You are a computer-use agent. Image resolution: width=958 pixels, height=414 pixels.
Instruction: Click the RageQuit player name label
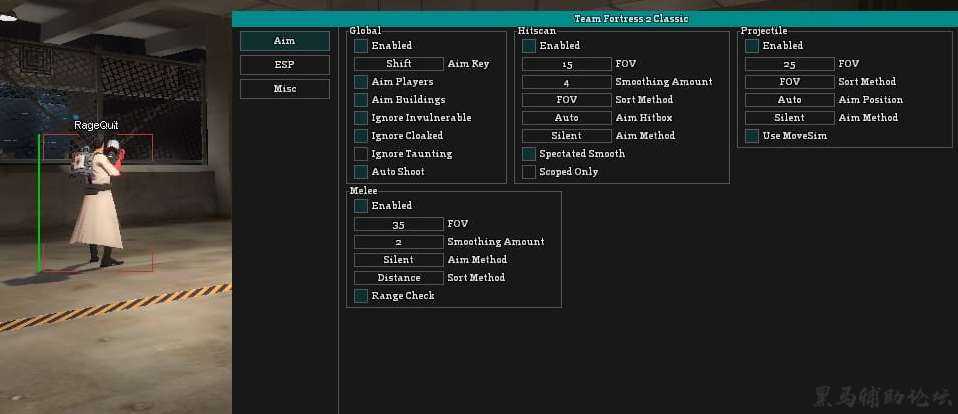click(97, 125)
